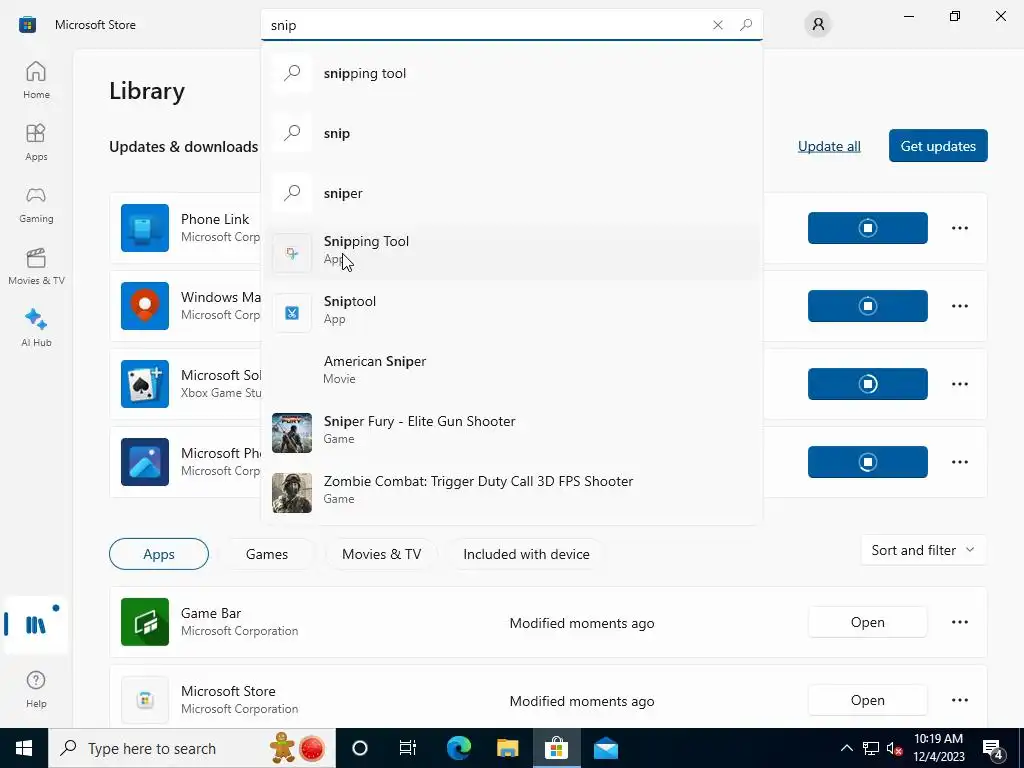Open the Mail app from the taskbar
This screenshot has height=768, width=1024.
click(x=605, y=748)
